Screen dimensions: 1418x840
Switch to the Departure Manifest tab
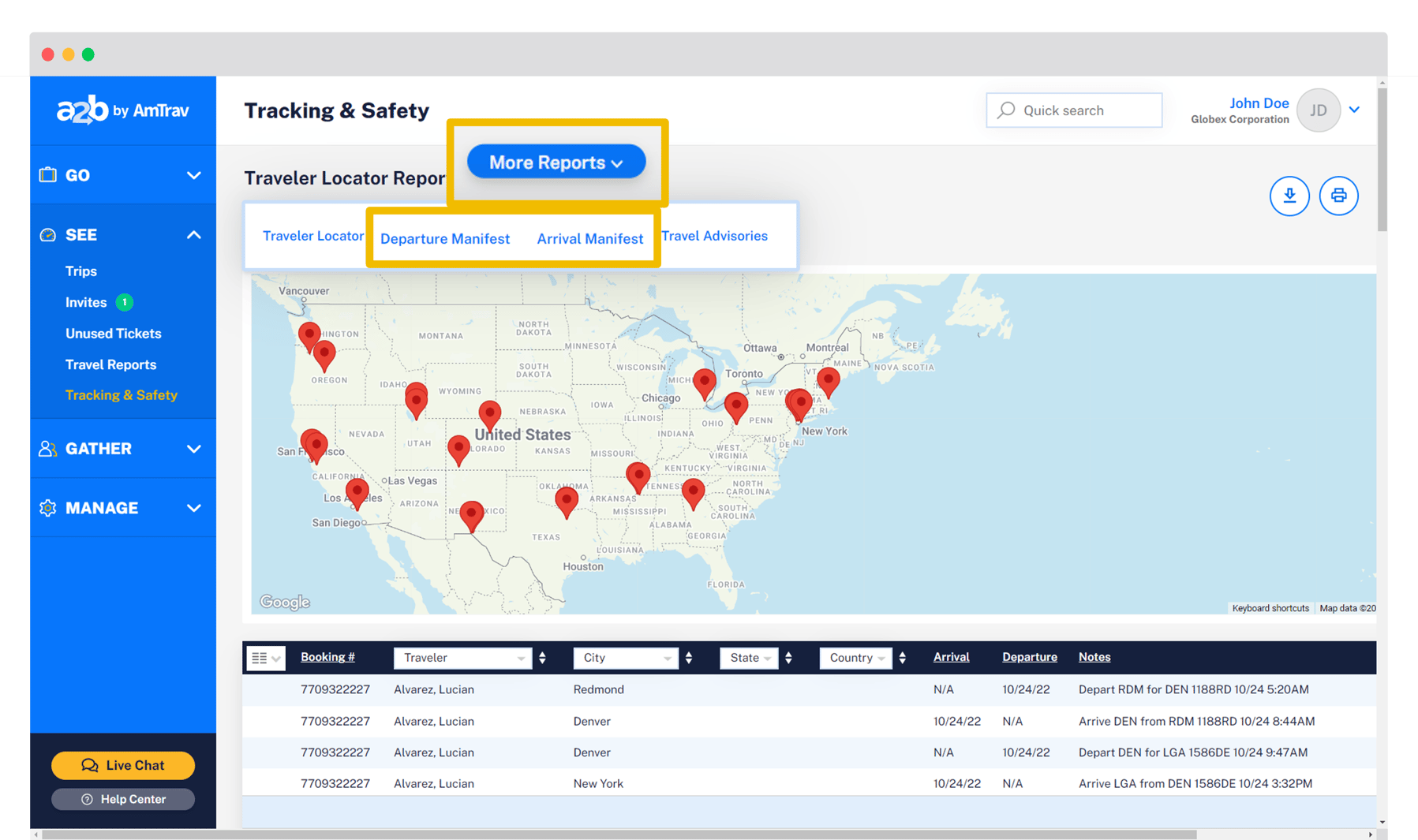coord(444,238)
